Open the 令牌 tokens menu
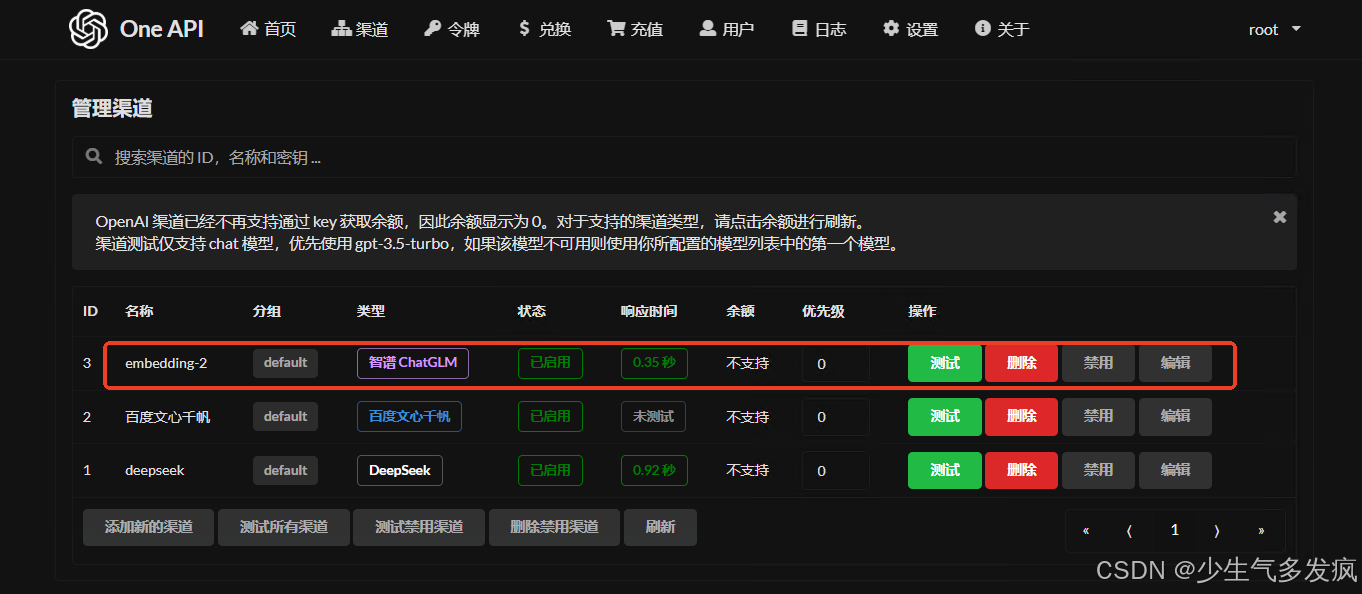Screen dimensions: 1362x594 tap(452, 29)
